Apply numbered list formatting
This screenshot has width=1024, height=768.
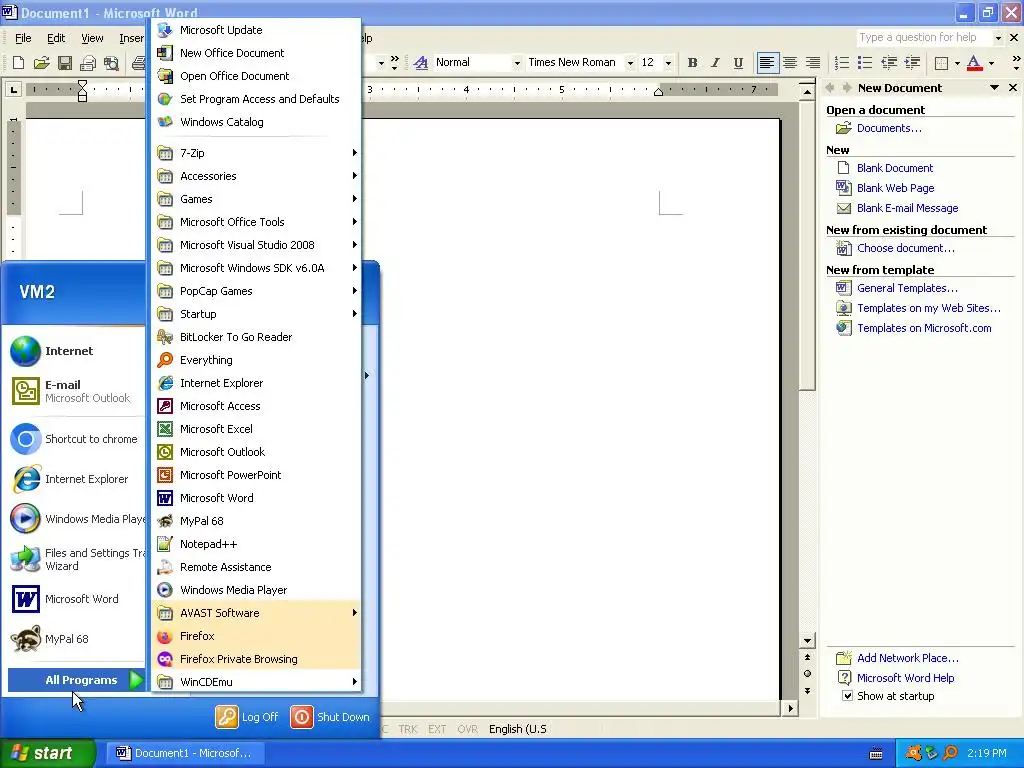click(842, 63)
